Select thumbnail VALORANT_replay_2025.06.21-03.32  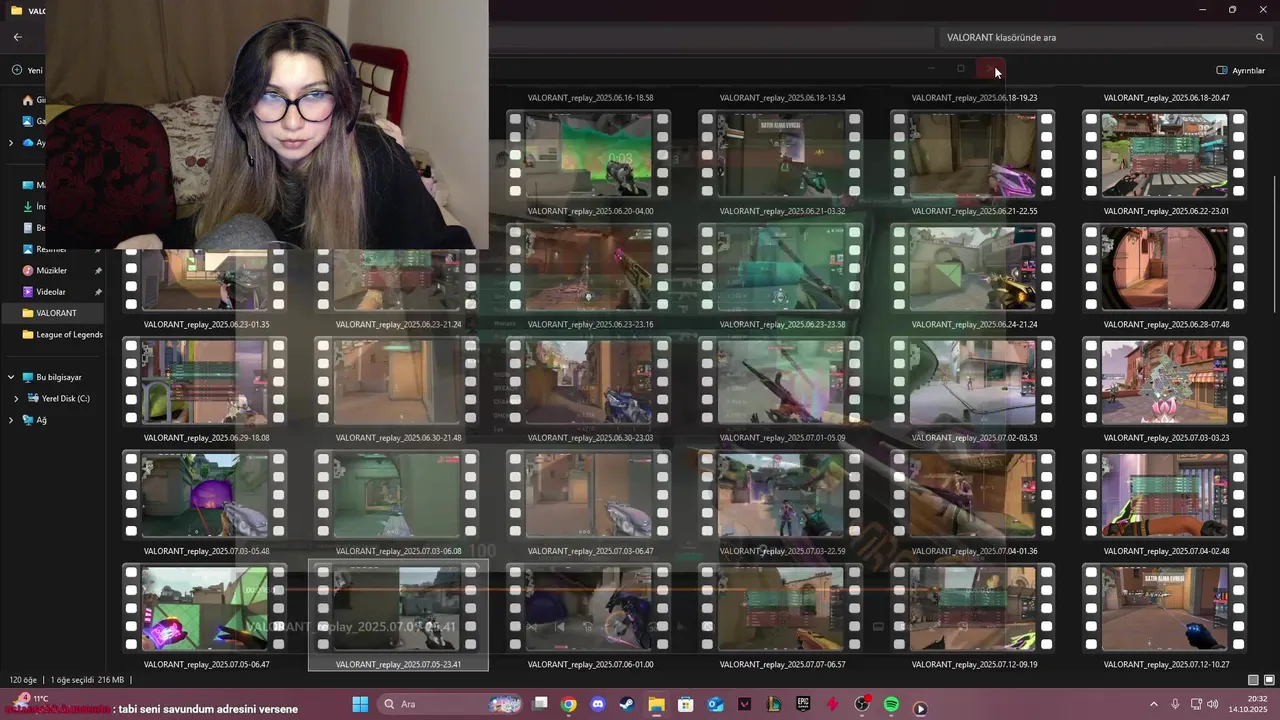tap(782, 154)
